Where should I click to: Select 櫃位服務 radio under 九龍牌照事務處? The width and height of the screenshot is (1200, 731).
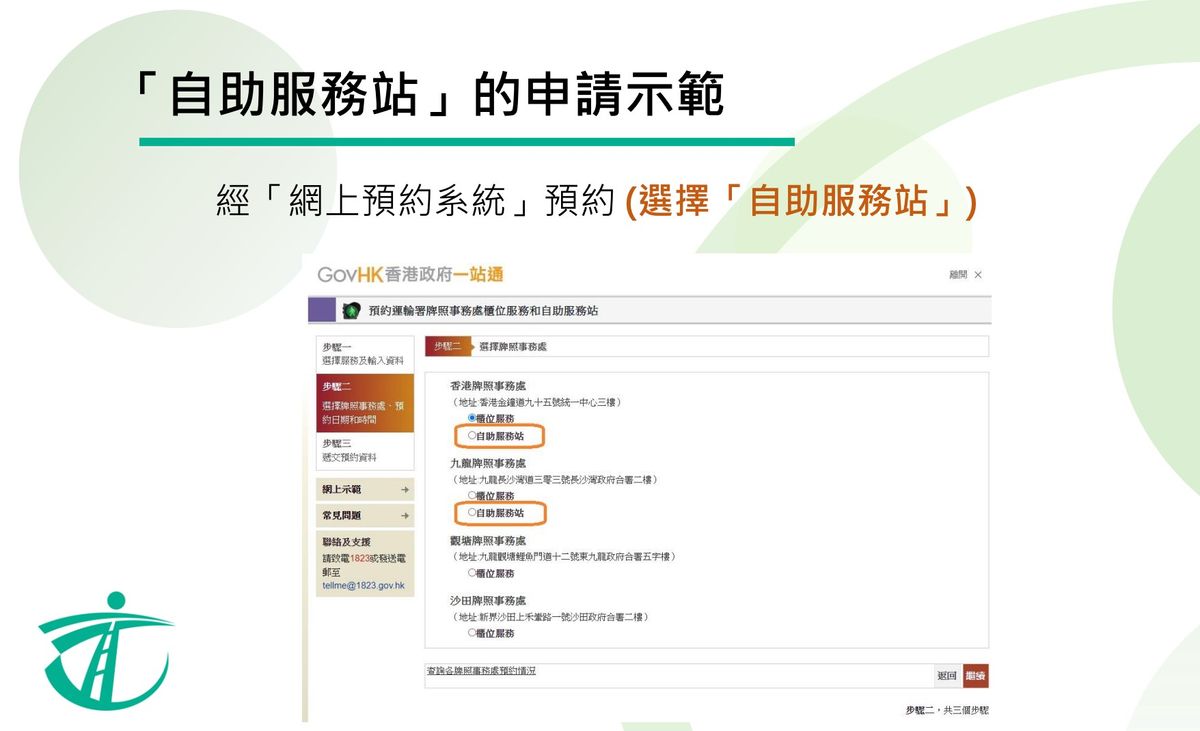[472, 495]
